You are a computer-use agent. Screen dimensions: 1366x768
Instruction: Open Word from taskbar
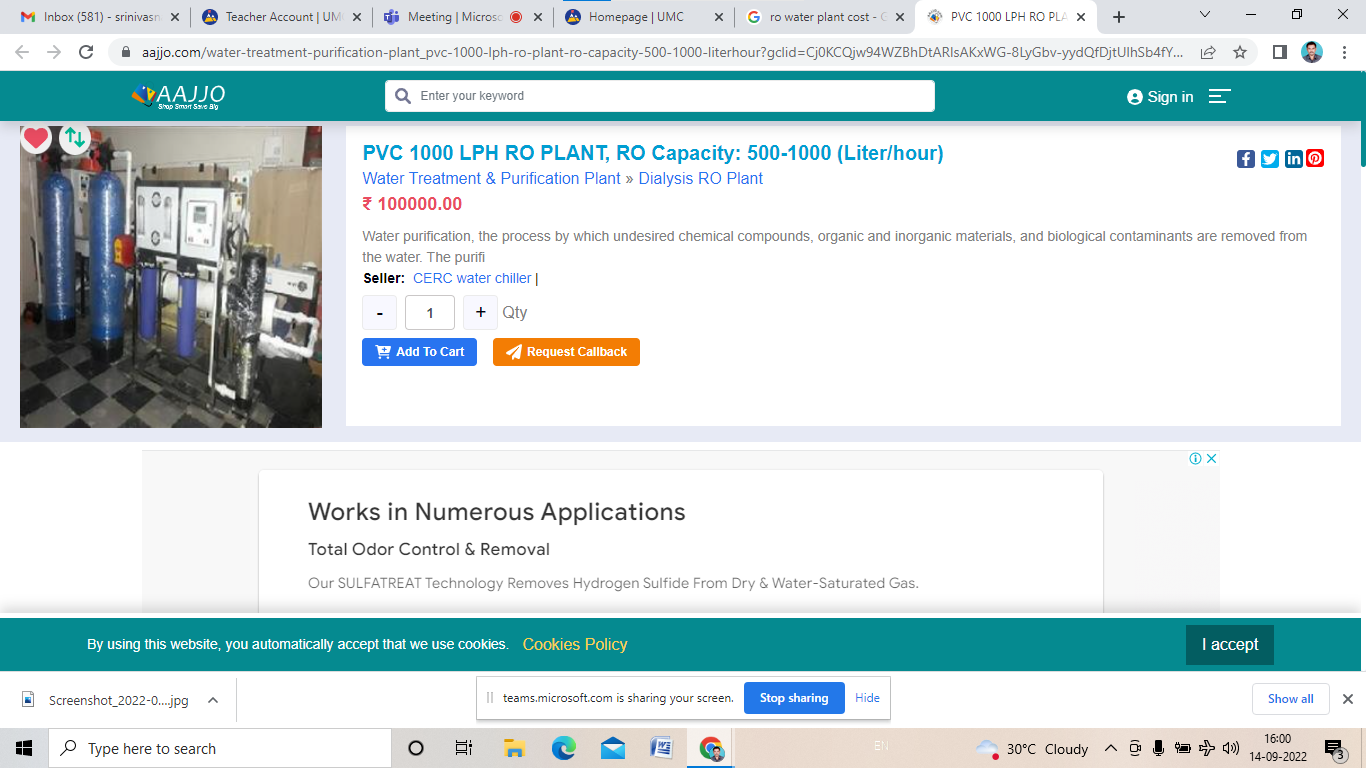point(661,748)
